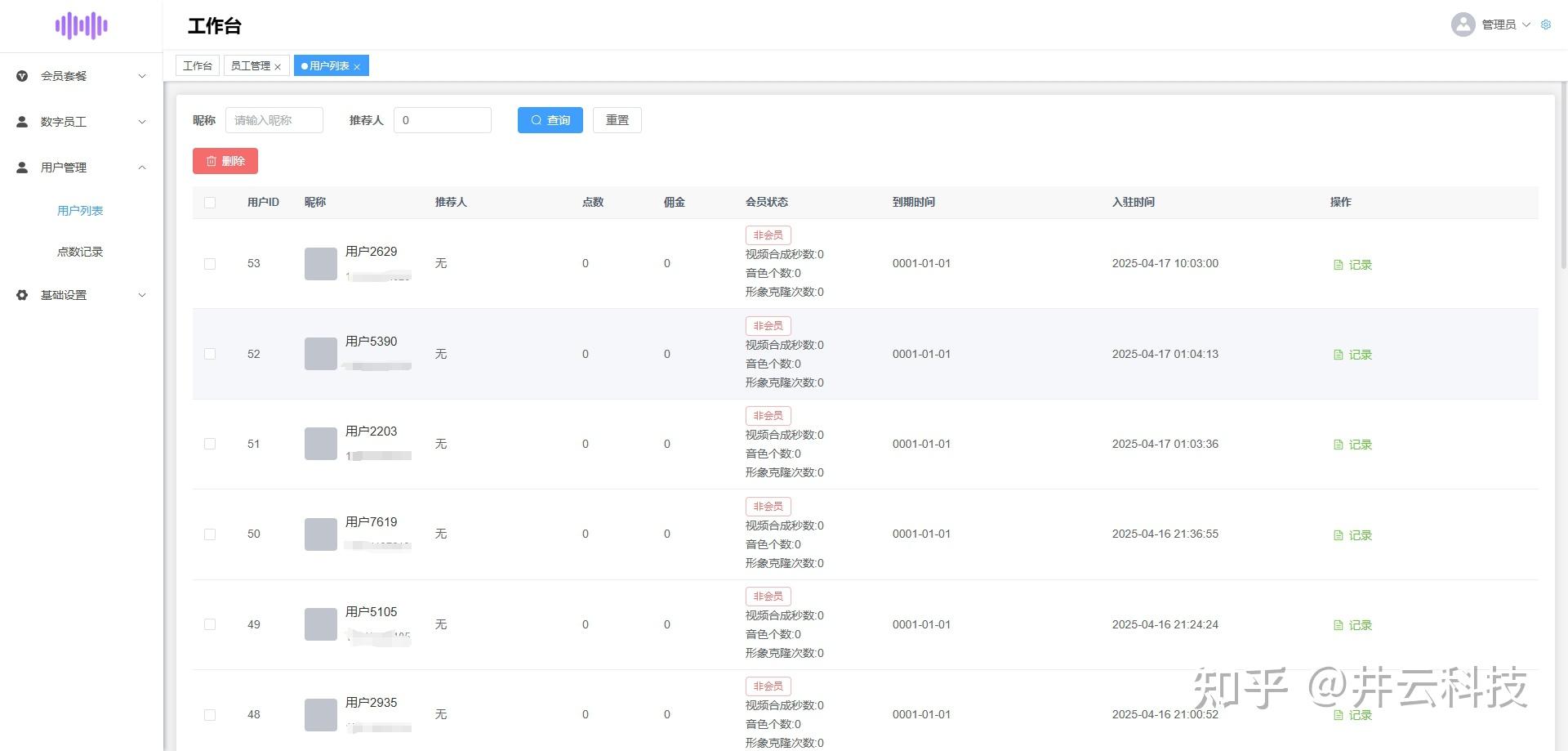This screenshot has height=751, width=1568.
Task: Click the settings gear icon at top right
Action: point(1545,25)
